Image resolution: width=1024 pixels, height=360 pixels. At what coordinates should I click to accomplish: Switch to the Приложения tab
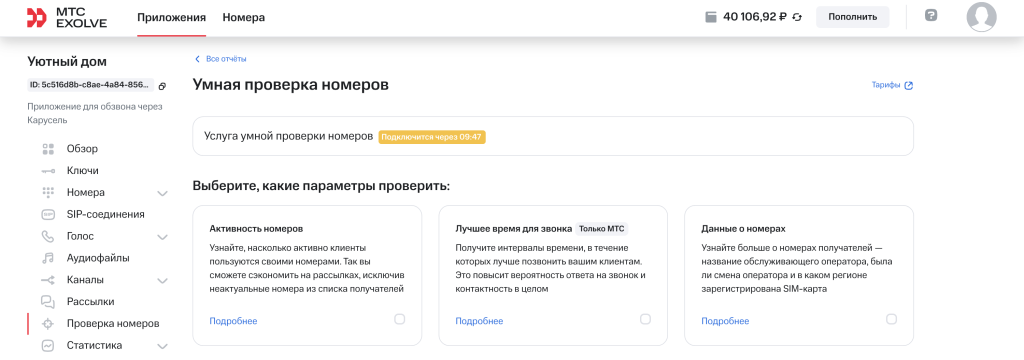(171, 18)
